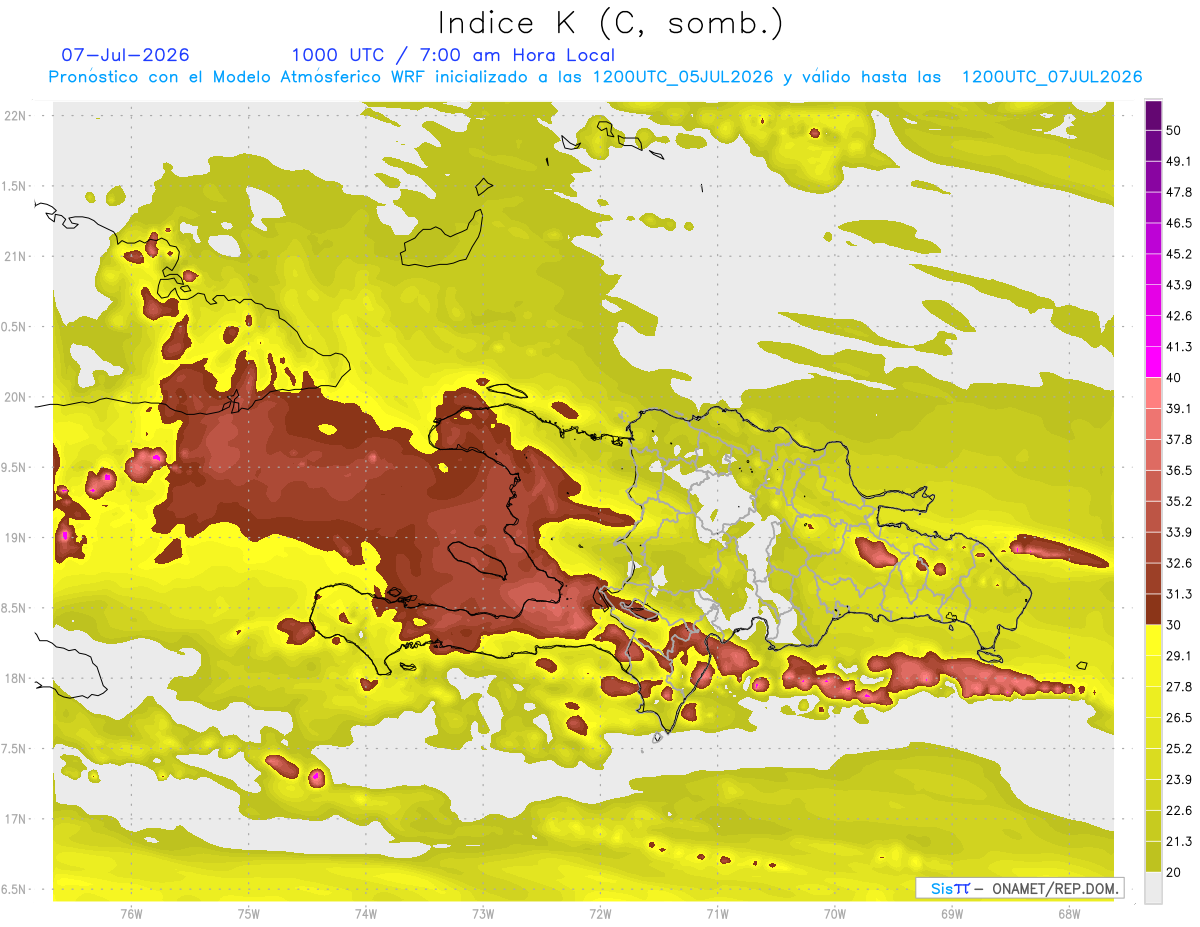The image size is (1200, 927).
Task: Click the colorbar value "32.6"
Action: 1179,563
